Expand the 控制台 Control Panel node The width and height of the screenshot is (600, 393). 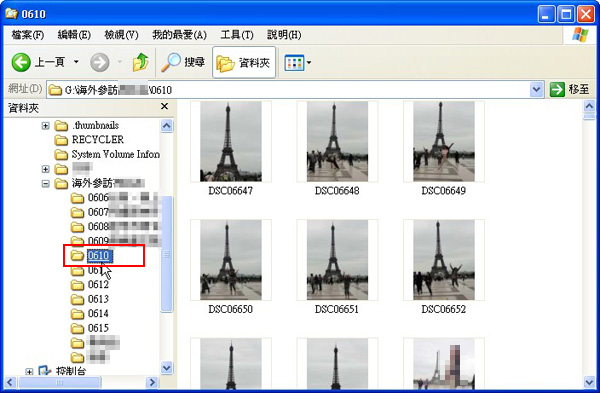coord(29,371)
